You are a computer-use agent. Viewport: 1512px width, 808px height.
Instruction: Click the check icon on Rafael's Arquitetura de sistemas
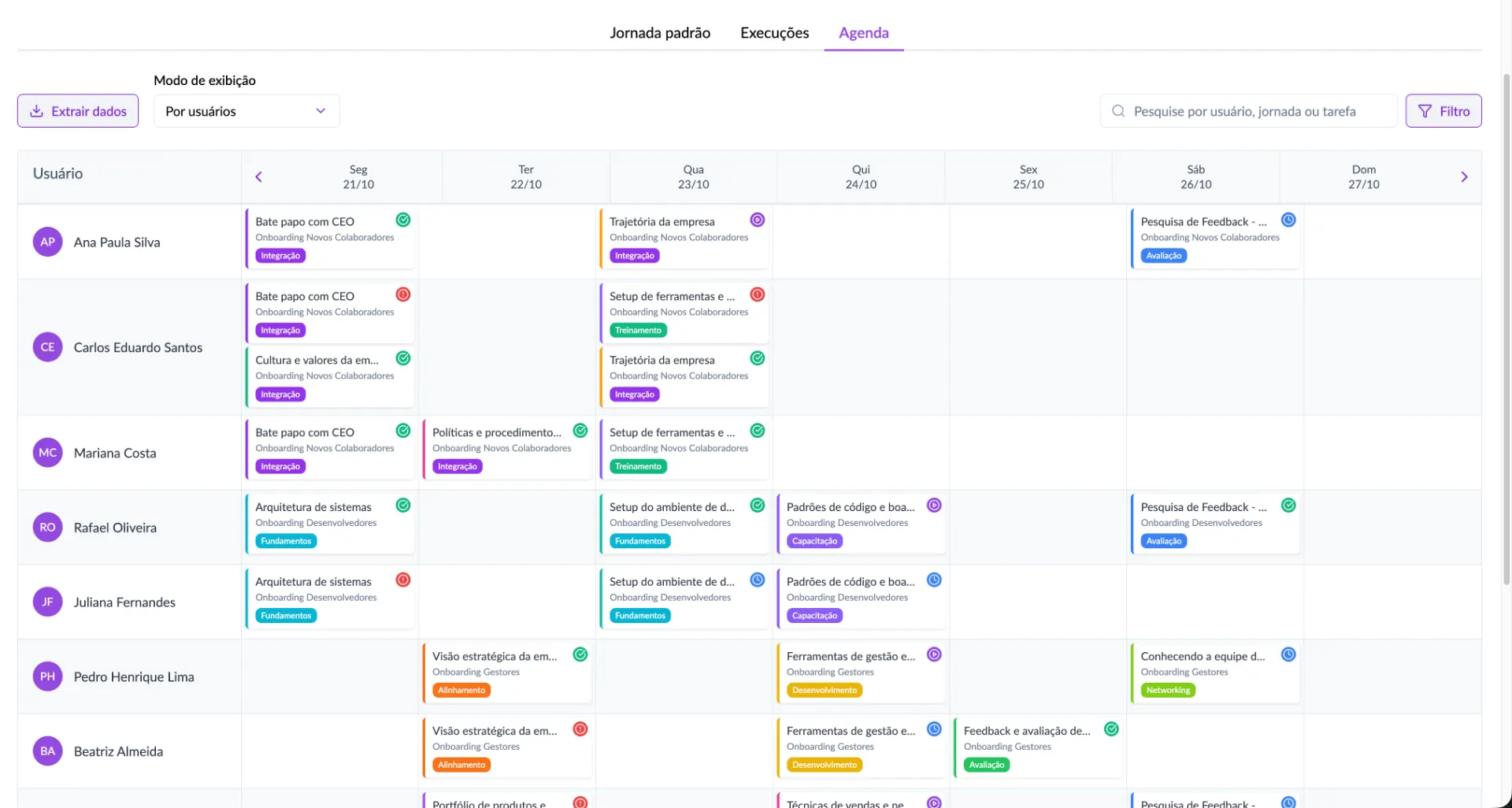pyautogui.click(x=403, y=506)
